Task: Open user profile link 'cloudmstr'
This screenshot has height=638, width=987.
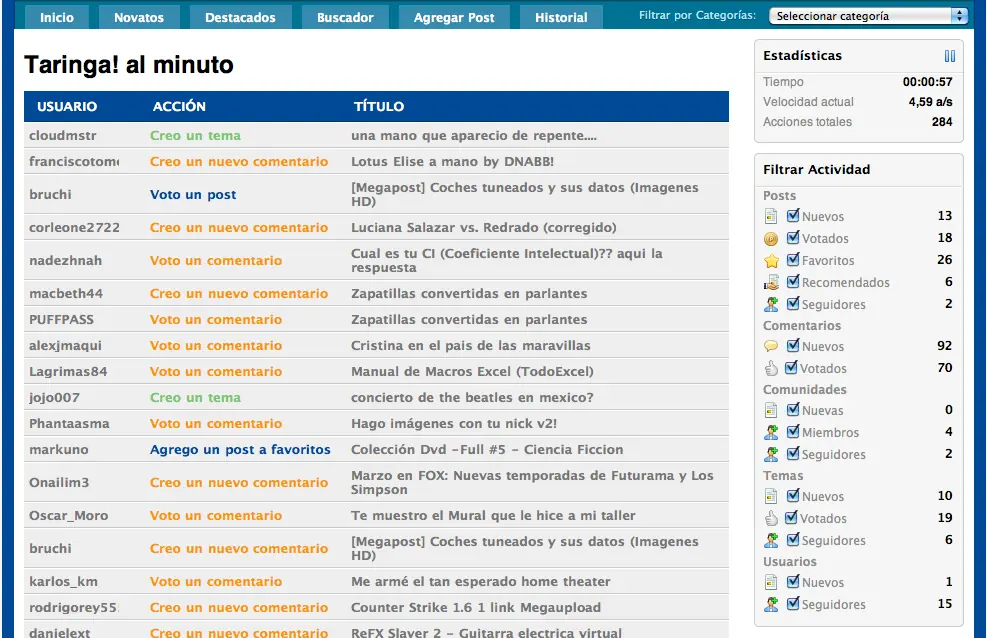Action: click(x=62, y=135)
